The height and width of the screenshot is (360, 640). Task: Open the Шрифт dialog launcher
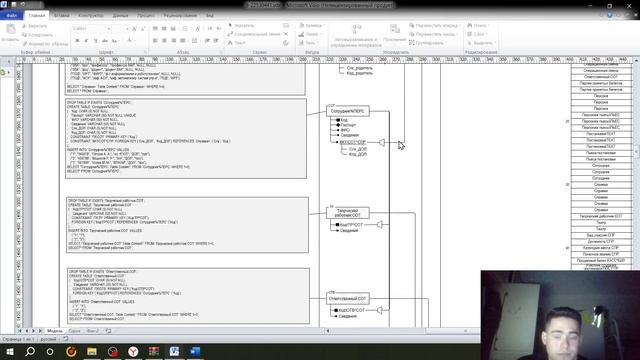145,52
